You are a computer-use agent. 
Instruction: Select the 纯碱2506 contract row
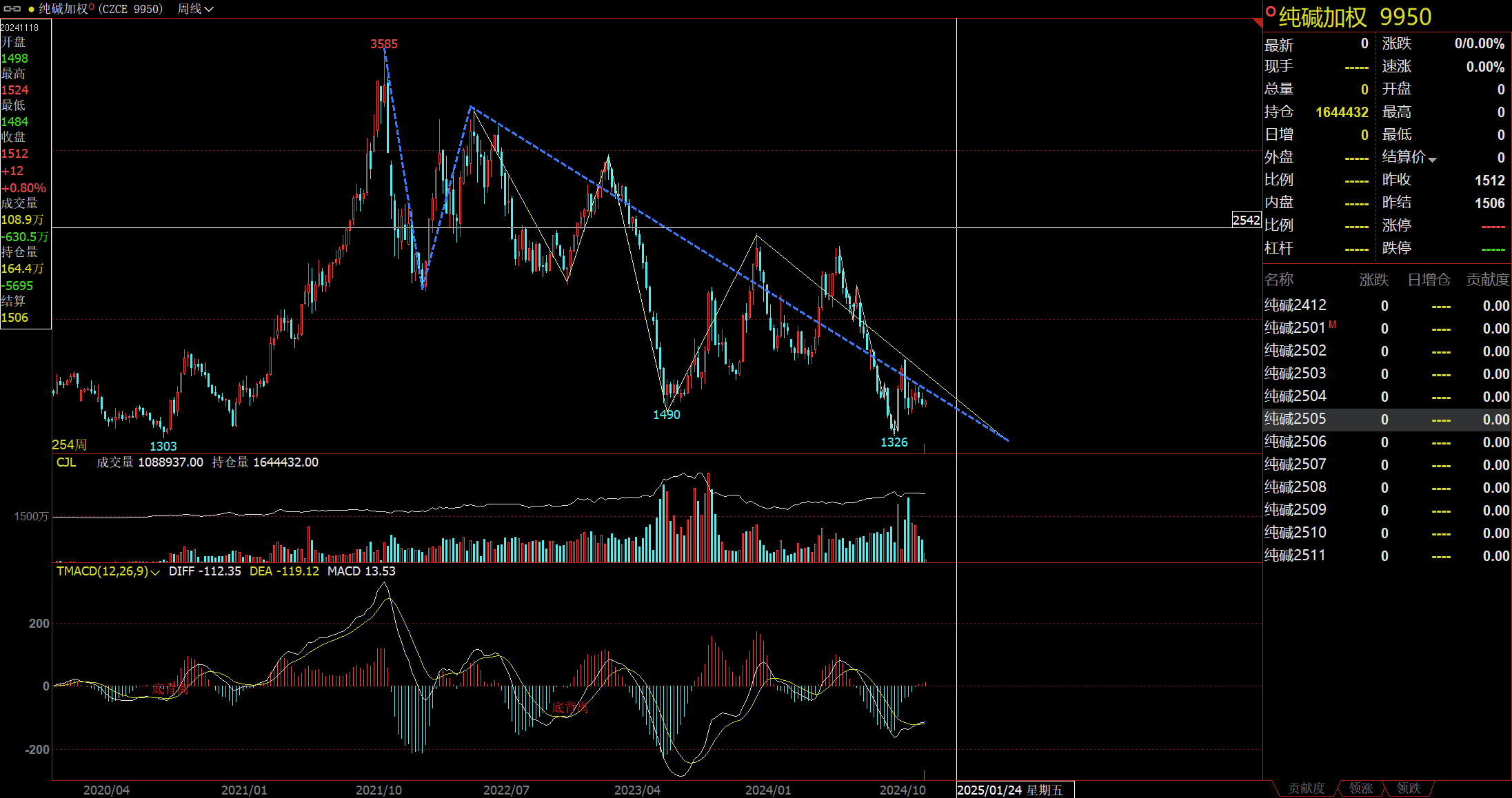tap(1387, 442)
